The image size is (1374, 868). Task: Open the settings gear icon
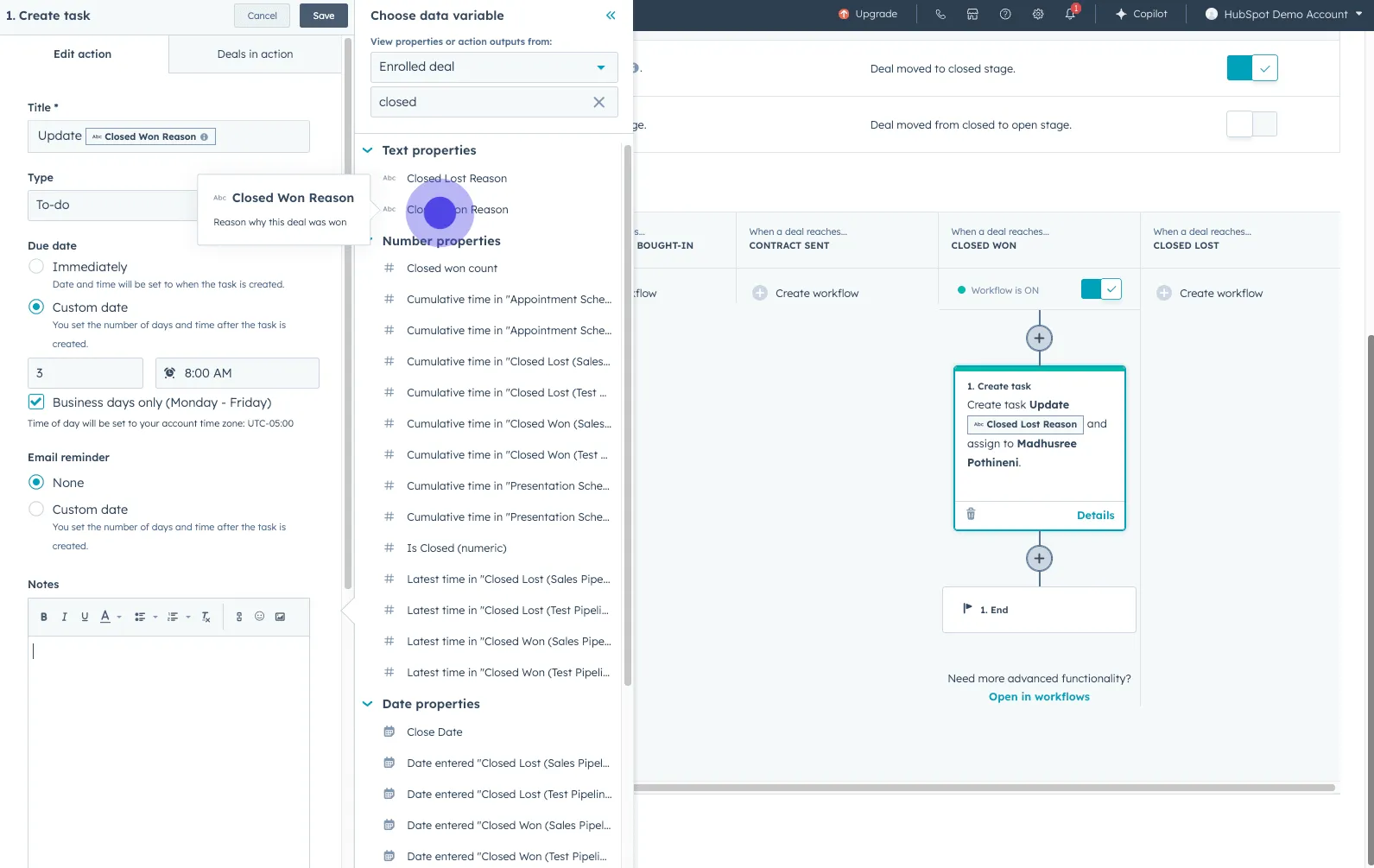[1038, 14]
